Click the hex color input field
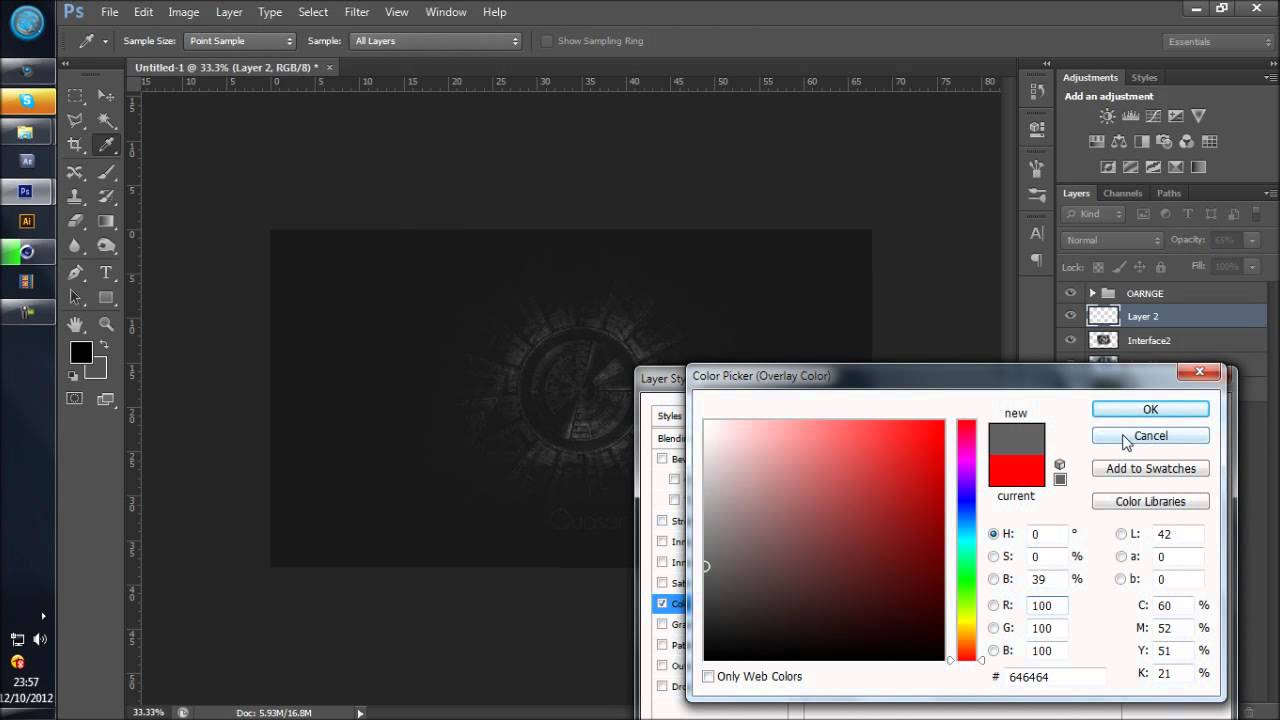Screen dimensions: 1280x720 pyautogui.click(x=1050, y=677)
